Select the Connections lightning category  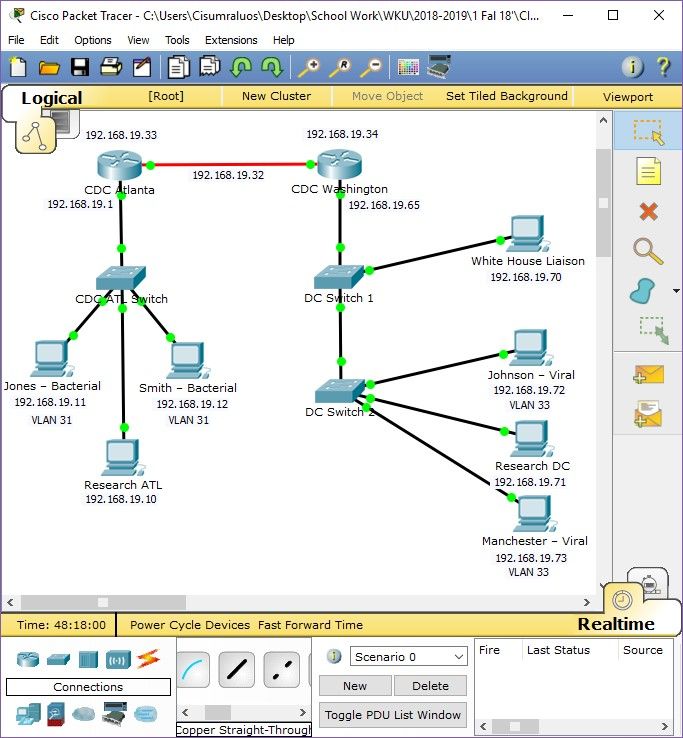click(148, 659)
